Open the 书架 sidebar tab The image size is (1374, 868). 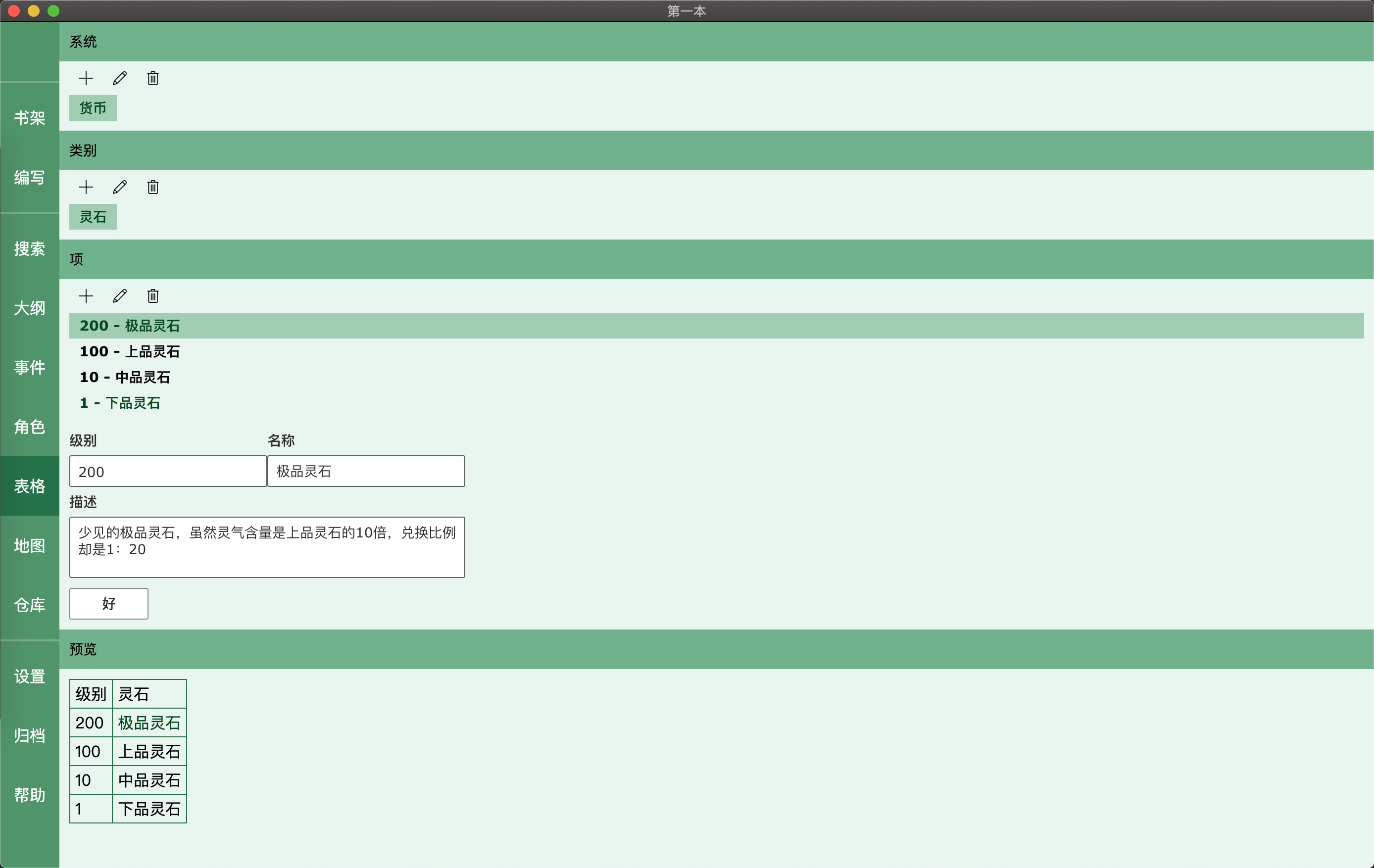(30, 118)
